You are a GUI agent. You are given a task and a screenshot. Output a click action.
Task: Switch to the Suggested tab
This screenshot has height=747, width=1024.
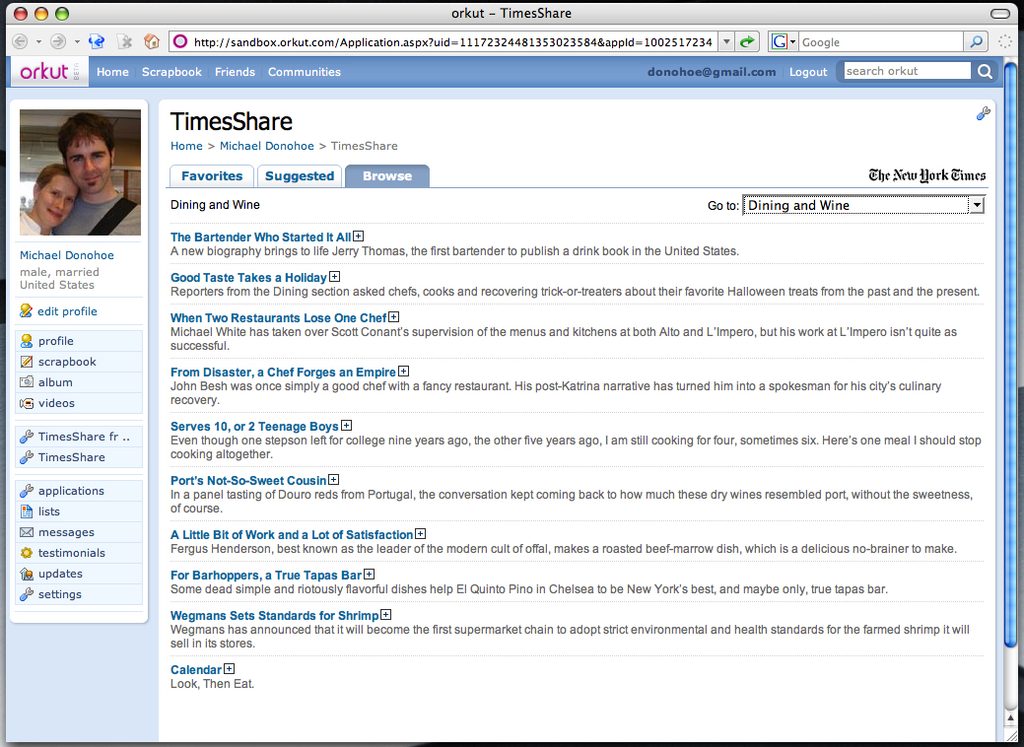[x=299, y=176]
